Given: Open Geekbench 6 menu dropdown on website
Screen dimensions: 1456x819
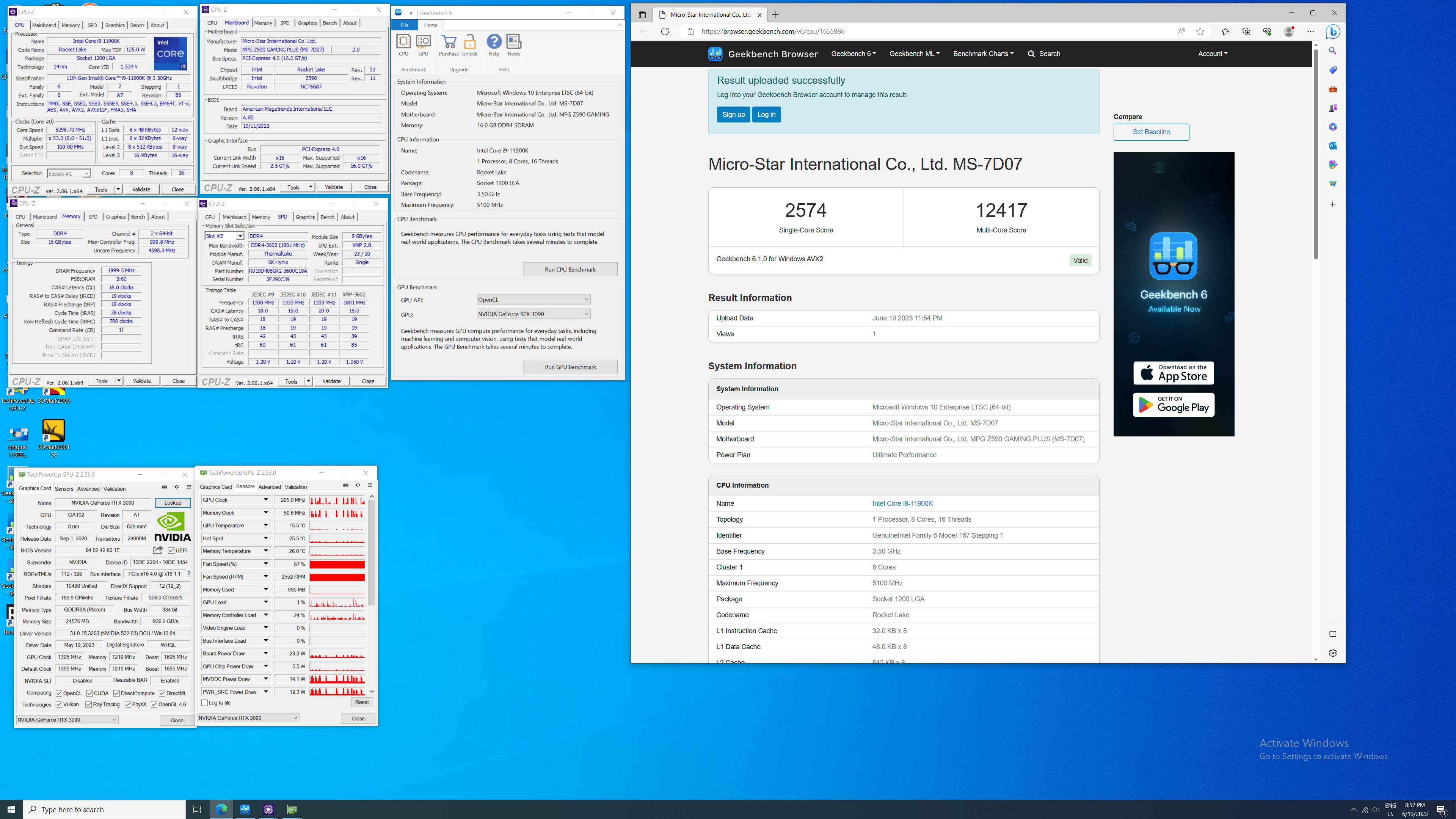Looking at the screenshot, I should pyautogui.click(x=854, y=54).
